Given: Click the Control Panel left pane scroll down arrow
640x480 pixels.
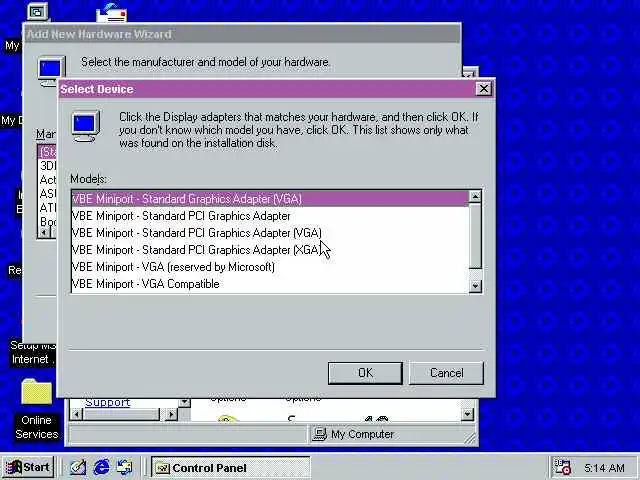Looking at the screenshot, I should [x=184, y=402].
